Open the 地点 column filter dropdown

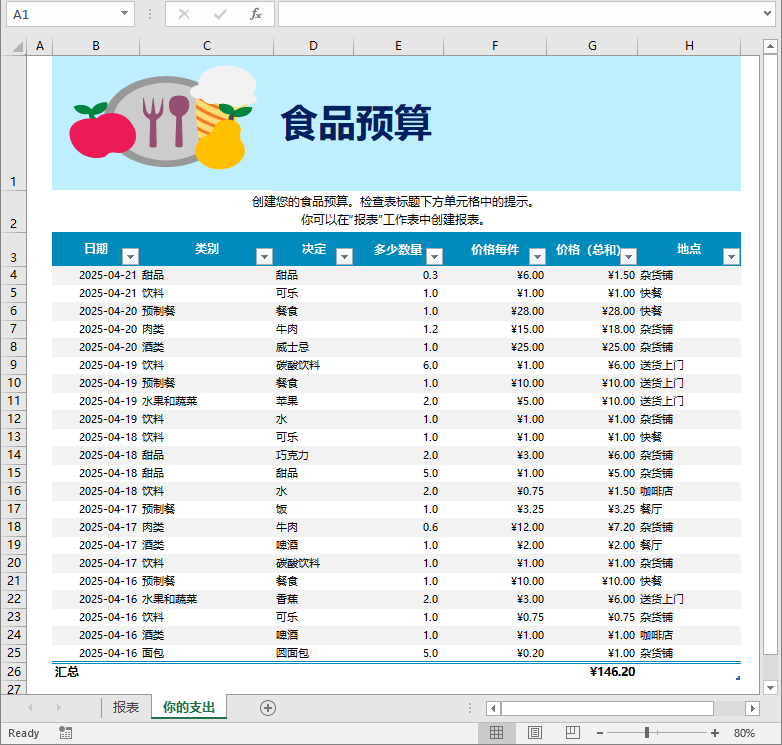point(731,256)
